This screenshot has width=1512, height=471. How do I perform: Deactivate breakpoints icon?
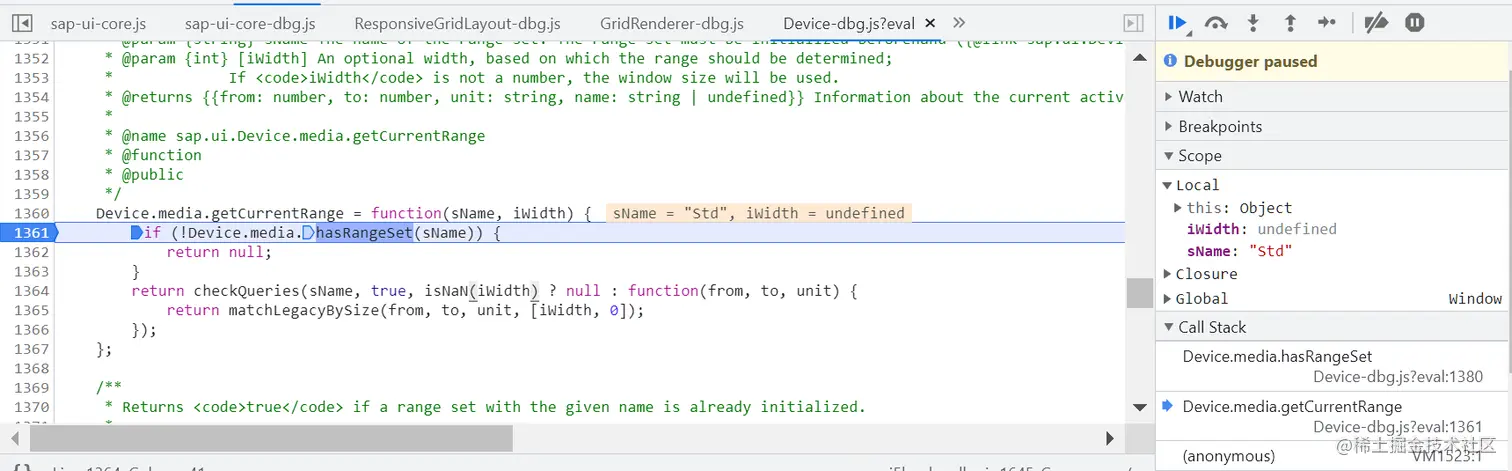[x=1377, y=22]
